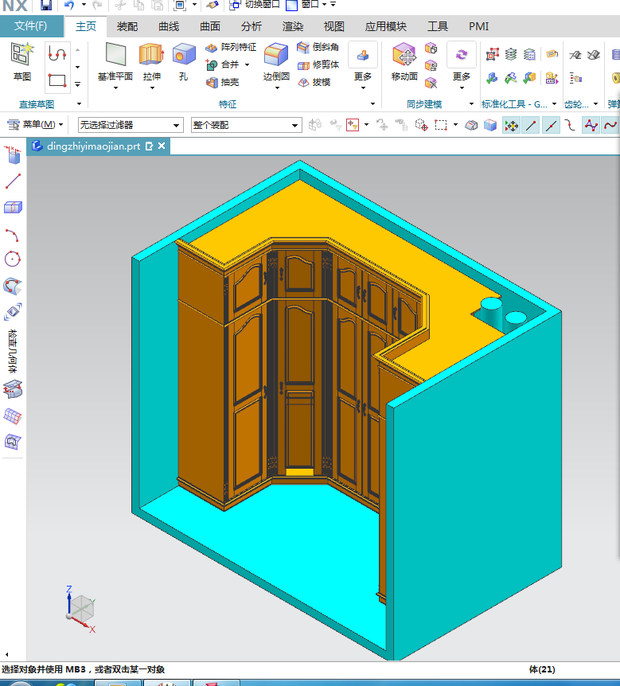Switch to the 装配 ribbon tab
620x686 pixels.
[127, 26]
